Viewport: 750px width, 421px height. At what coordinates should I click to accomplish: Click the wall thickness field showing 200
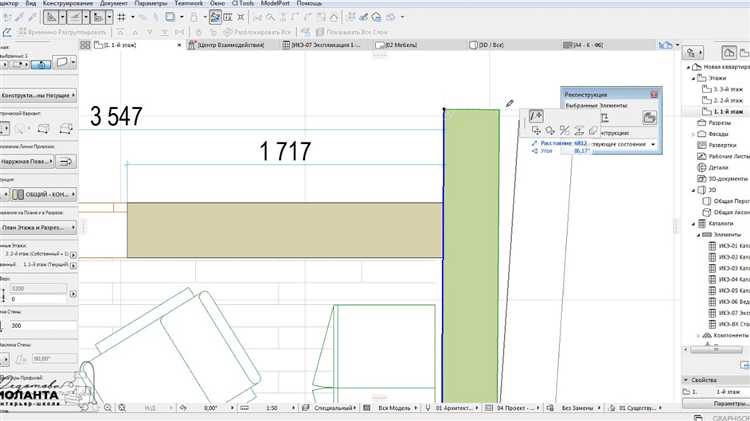(x=43, y=325)
